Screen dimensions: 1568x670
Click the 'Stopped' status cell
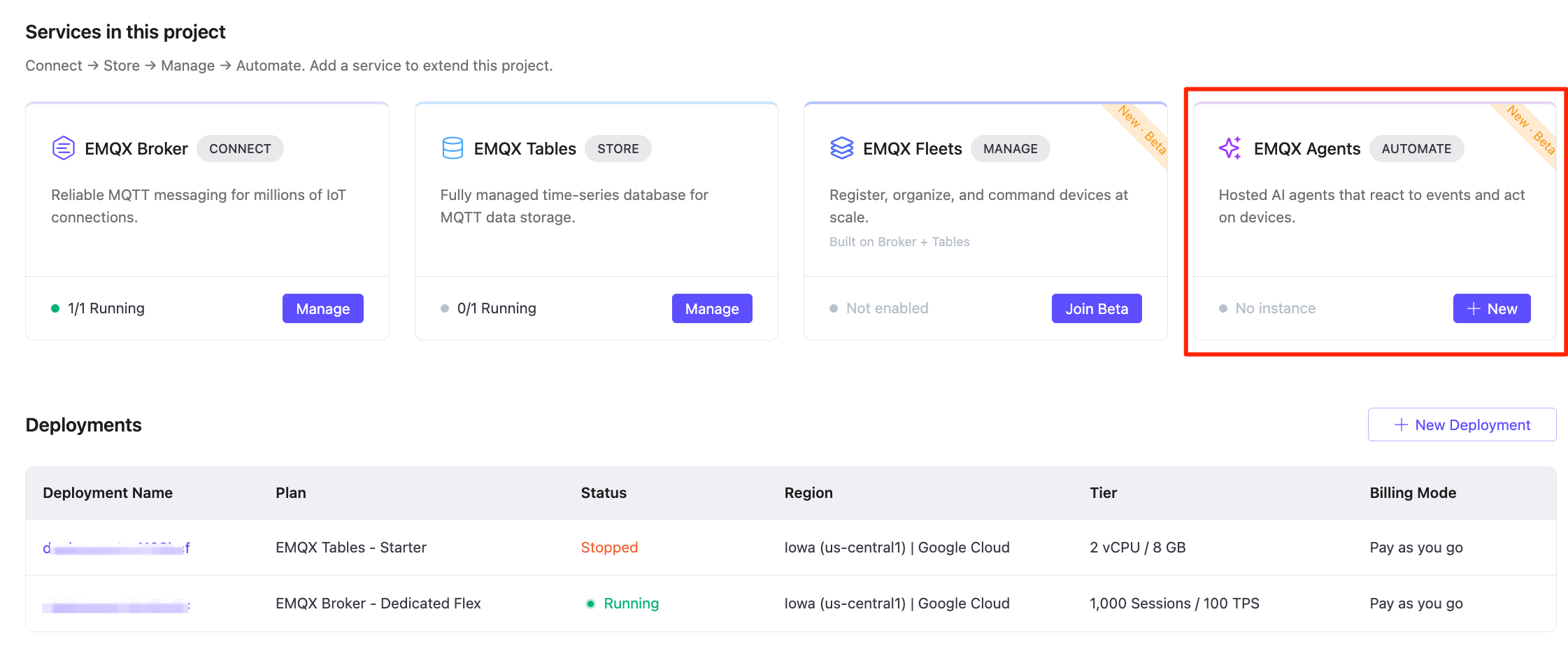pos(609,548)
